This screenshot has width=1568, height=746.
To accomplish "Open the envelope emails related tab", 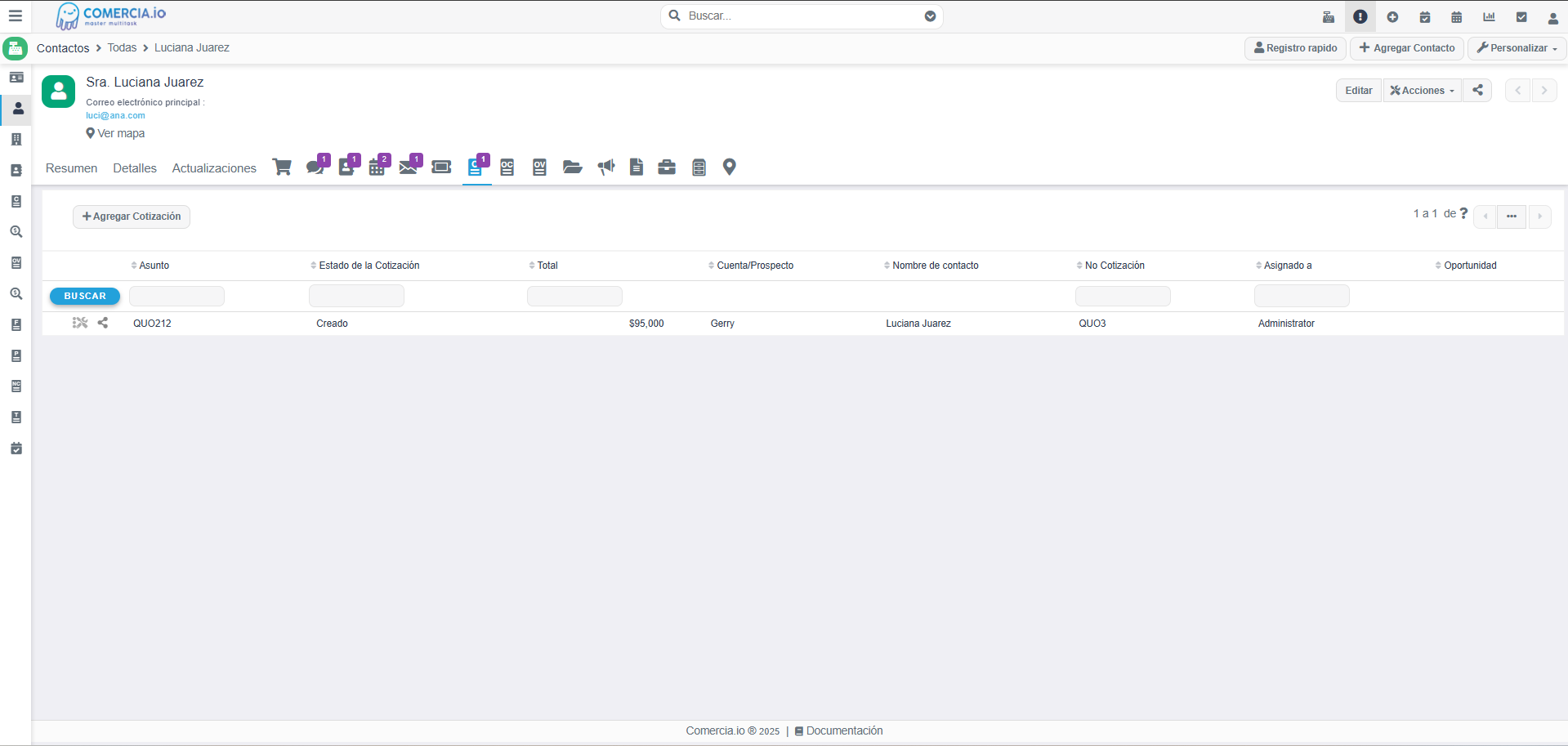I will tap(410, 166).
